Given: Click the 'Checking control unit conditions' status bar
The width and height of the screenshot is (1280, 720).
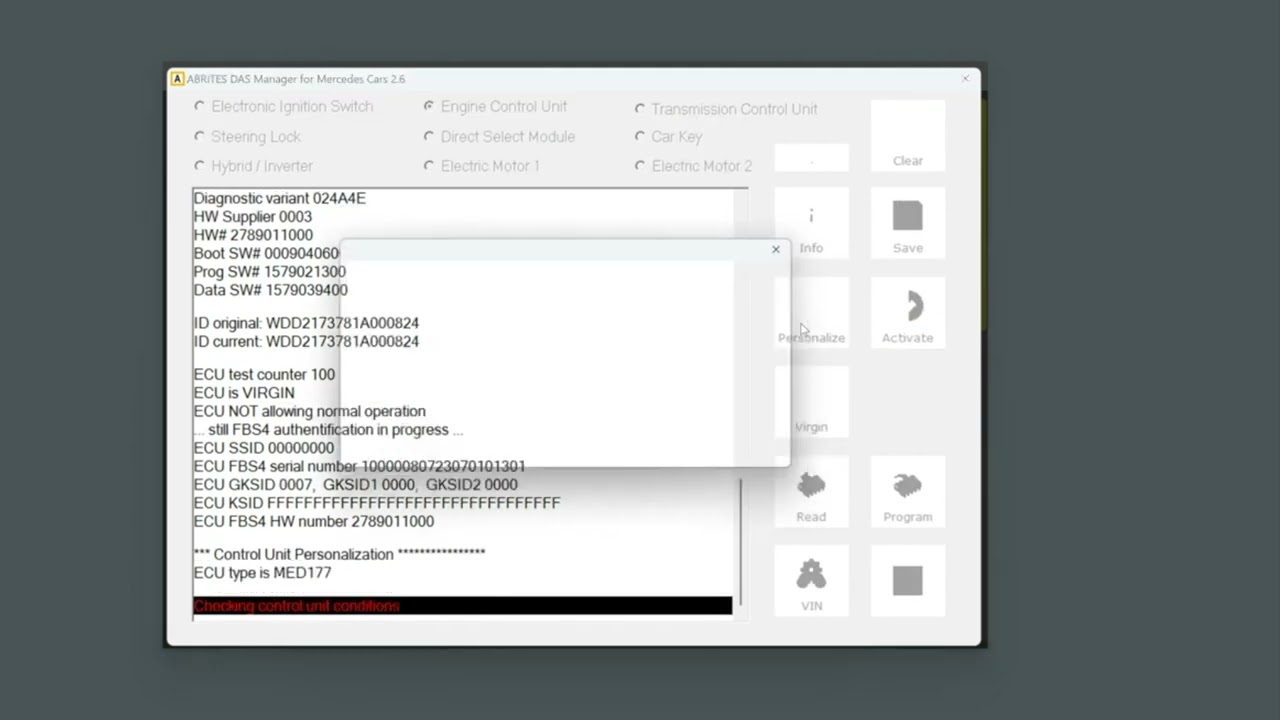Looking at the screenshot, I should pyautogui.click(x=462, y=606).
